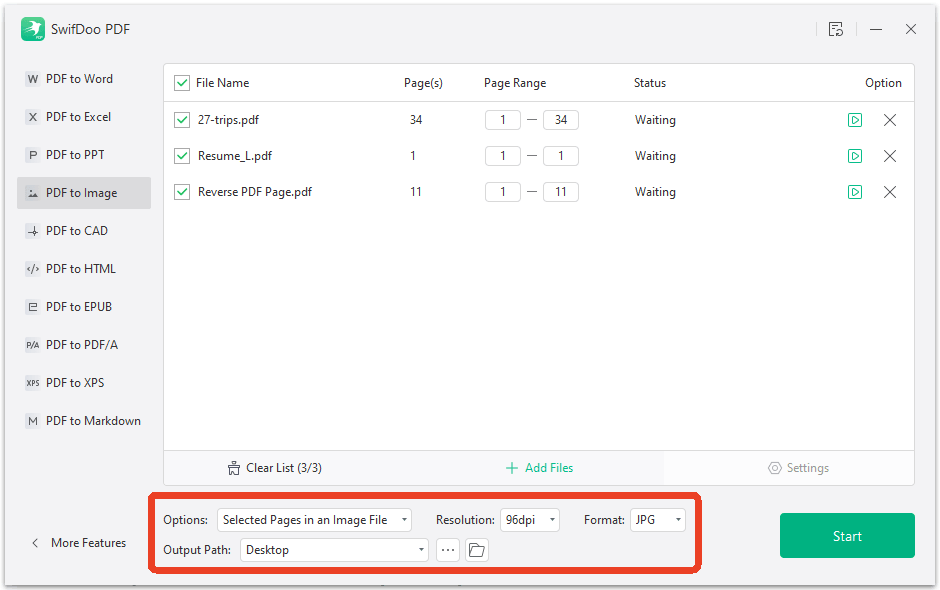Image resolution: width=940 pixels, height=590 pixels.
Task: Toggle the select-all File Name checkbox
Action: [x=182, y=83]
